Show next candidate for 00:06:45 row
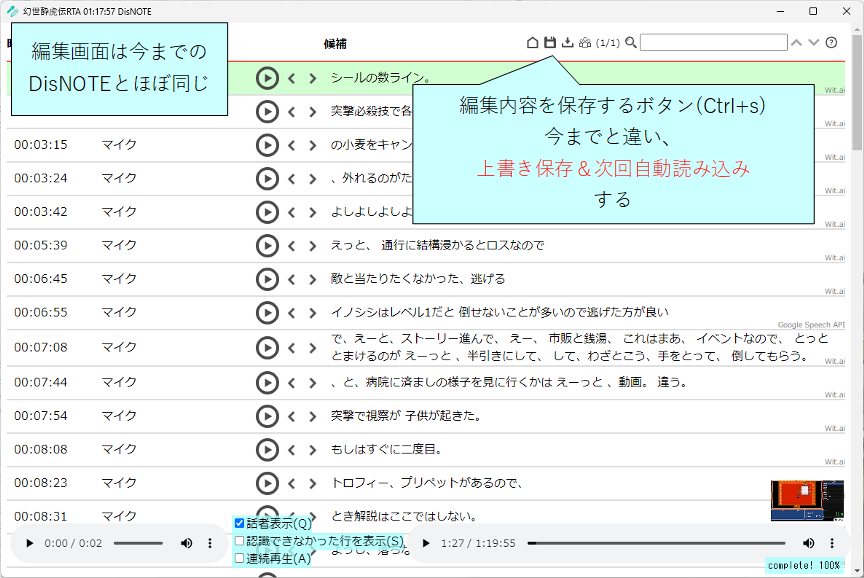This screenshot has width=864, height=578. coord(312,280)
